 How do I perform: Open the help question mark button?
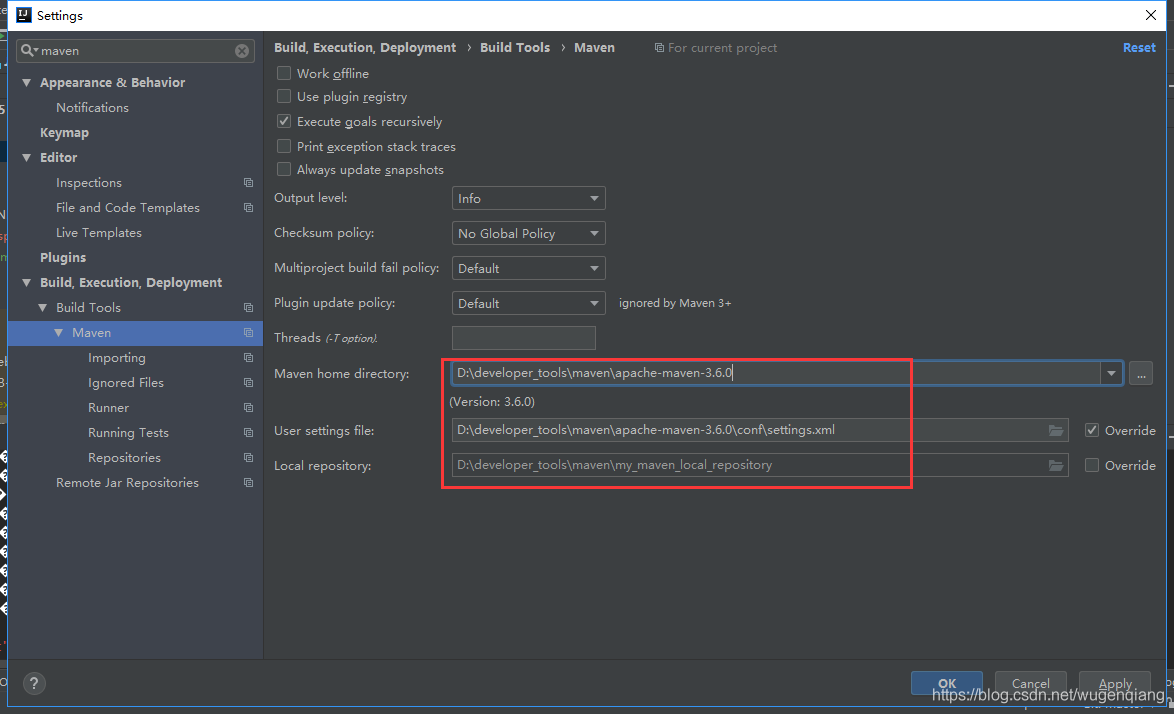pyautogui.click(x=34, y=683)
